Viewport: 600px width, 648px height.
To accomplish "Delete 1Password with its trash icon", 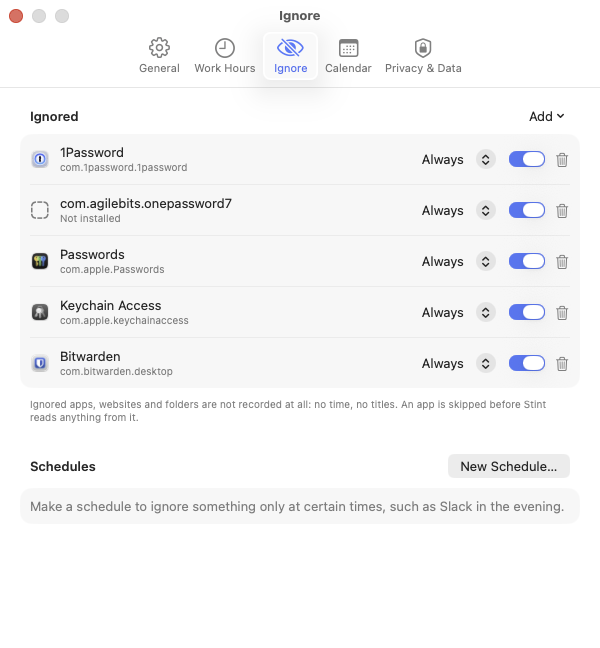I will click(562, 160).
